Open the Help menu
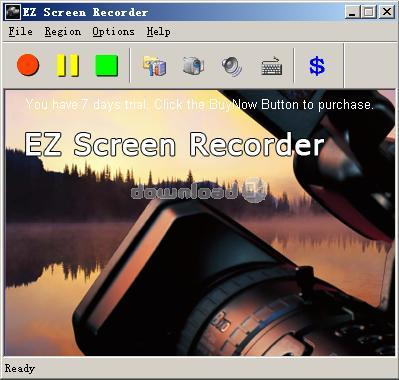Viewport: 399px width, 380px height. coord(158,32)
